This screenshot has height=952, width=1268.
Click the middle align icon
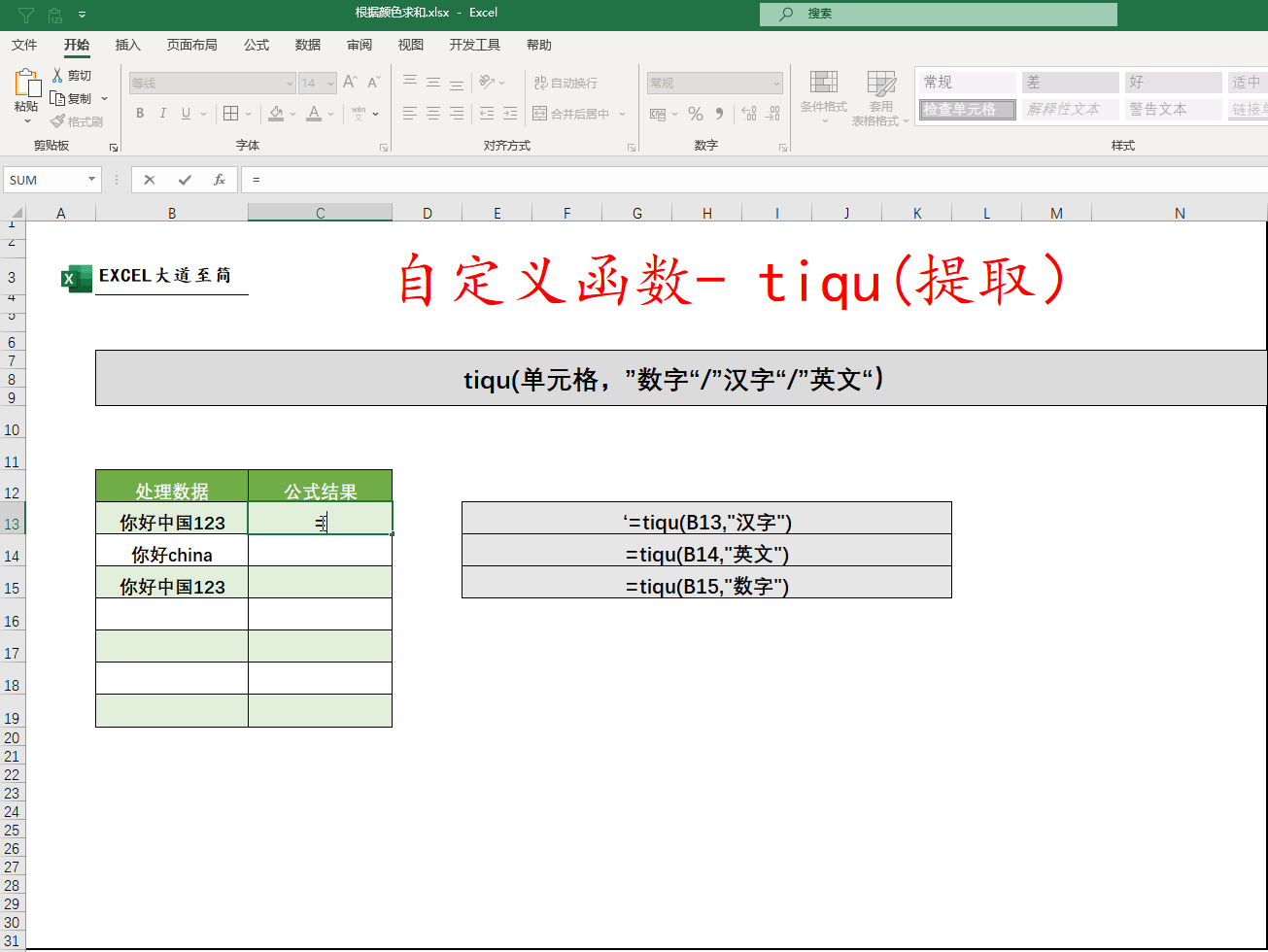[x=433, y=83]
